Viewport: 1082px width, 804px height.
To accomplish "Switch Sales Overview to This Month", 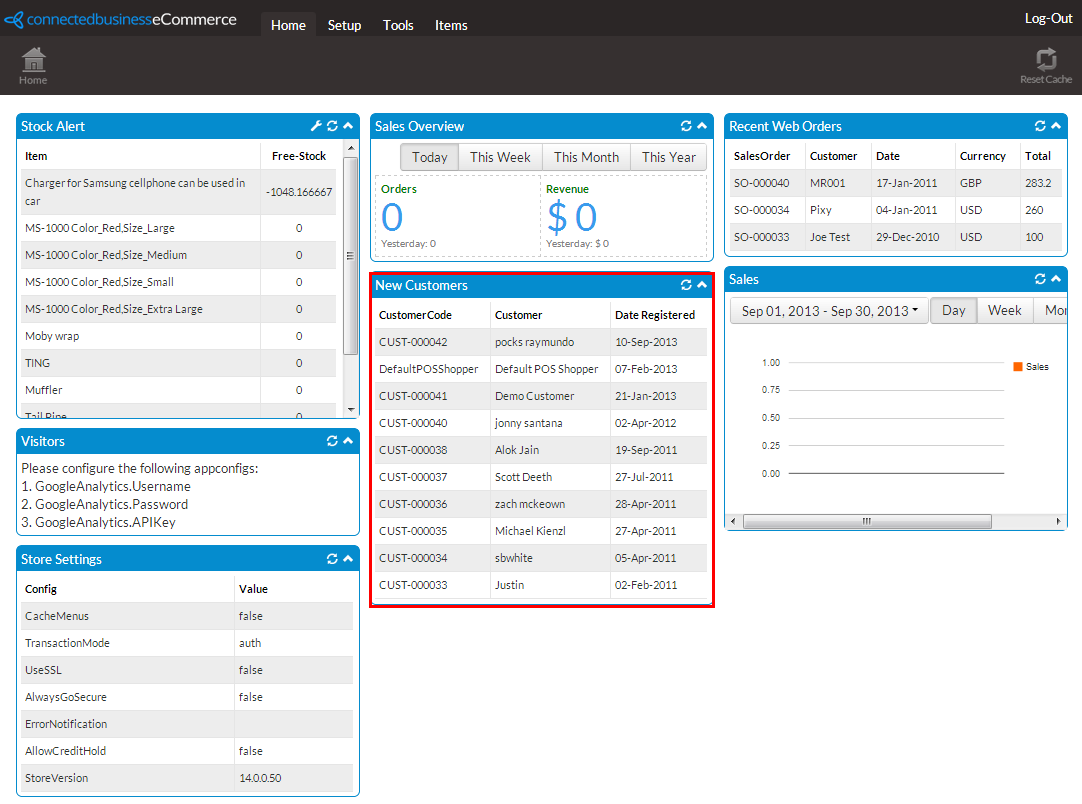I will [x=586, y=157].
